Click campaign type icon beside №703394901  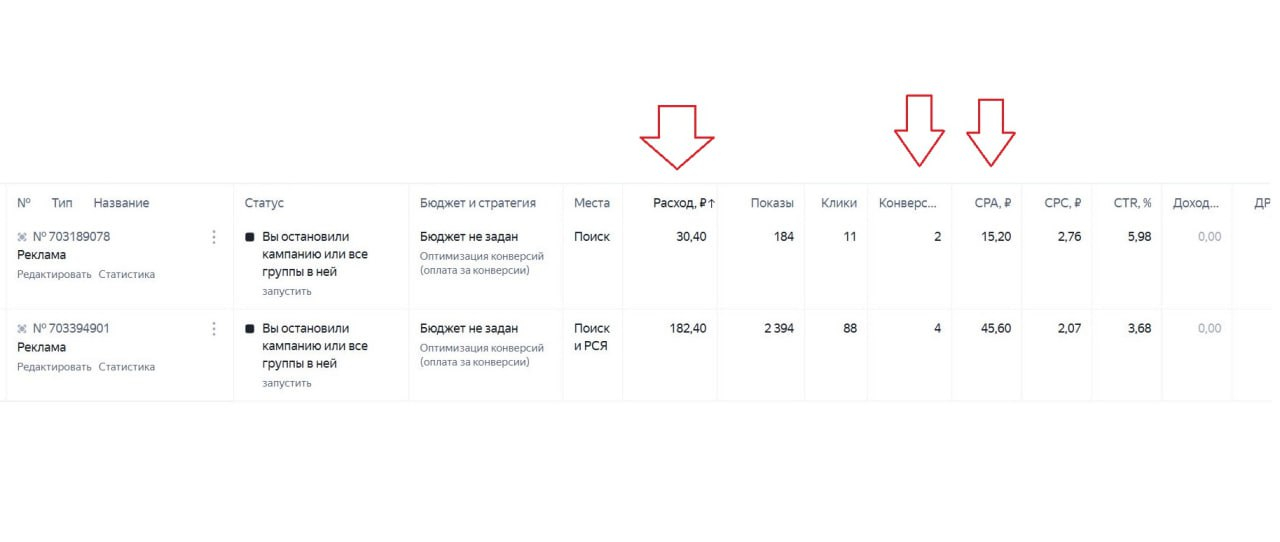tap(22, 328)
